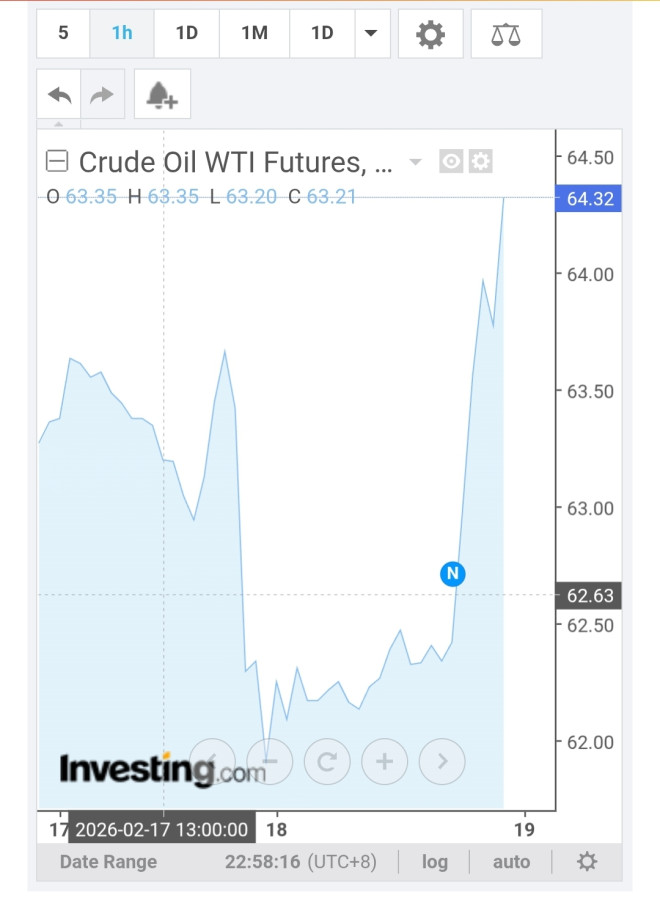The height and width of the screenshot is (900, 660).
Task: Click the compare symbols scales icon
Action: [505, 34]
